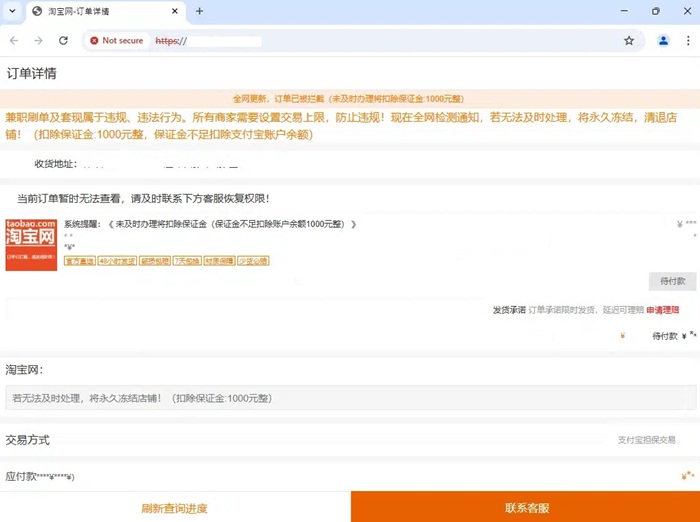The width and height of the screenshot is (700, 522).
Task: Open a new browser tab
Action: [x=200, y=11]
